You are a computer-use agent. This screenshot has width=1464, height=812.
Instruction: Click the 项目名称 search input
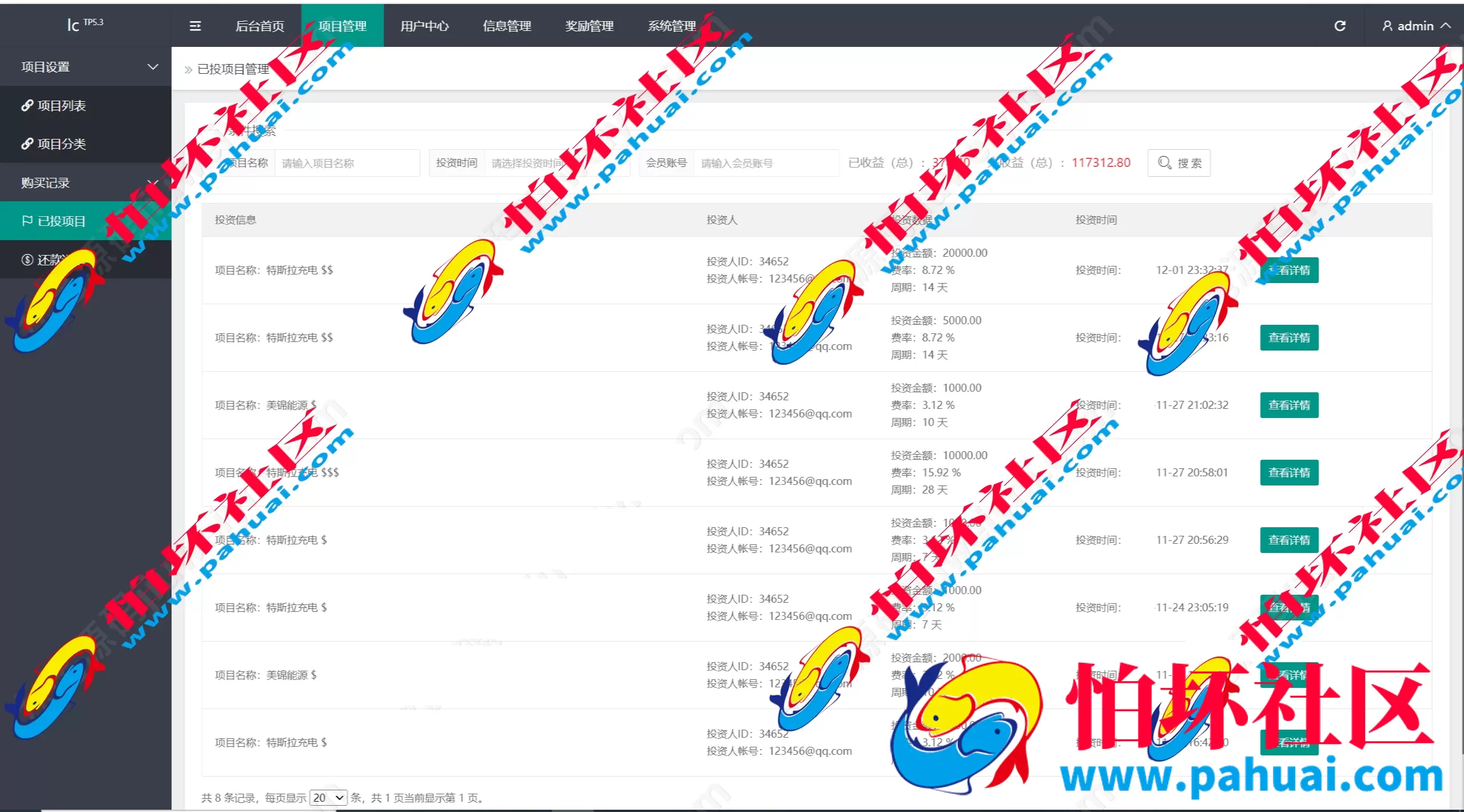coord(347,163)
